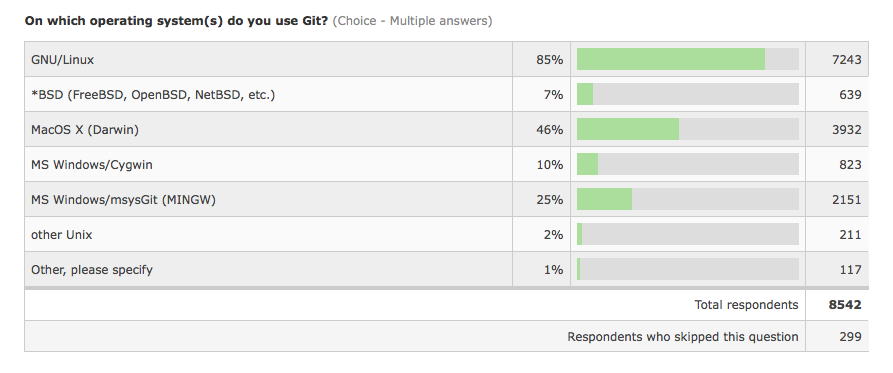Select the other Unix row label
This screenshot has width=893, height=373.
[x=62, y=235]
